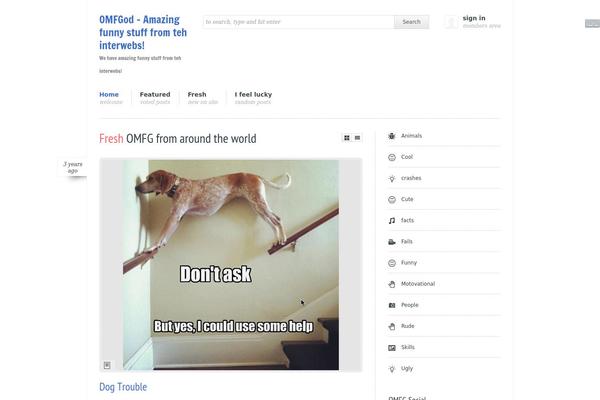600x400 pixels.
Task: Click the Ugly category lightbulb icon
Action: pyautogui.click(x=392, y=369)
